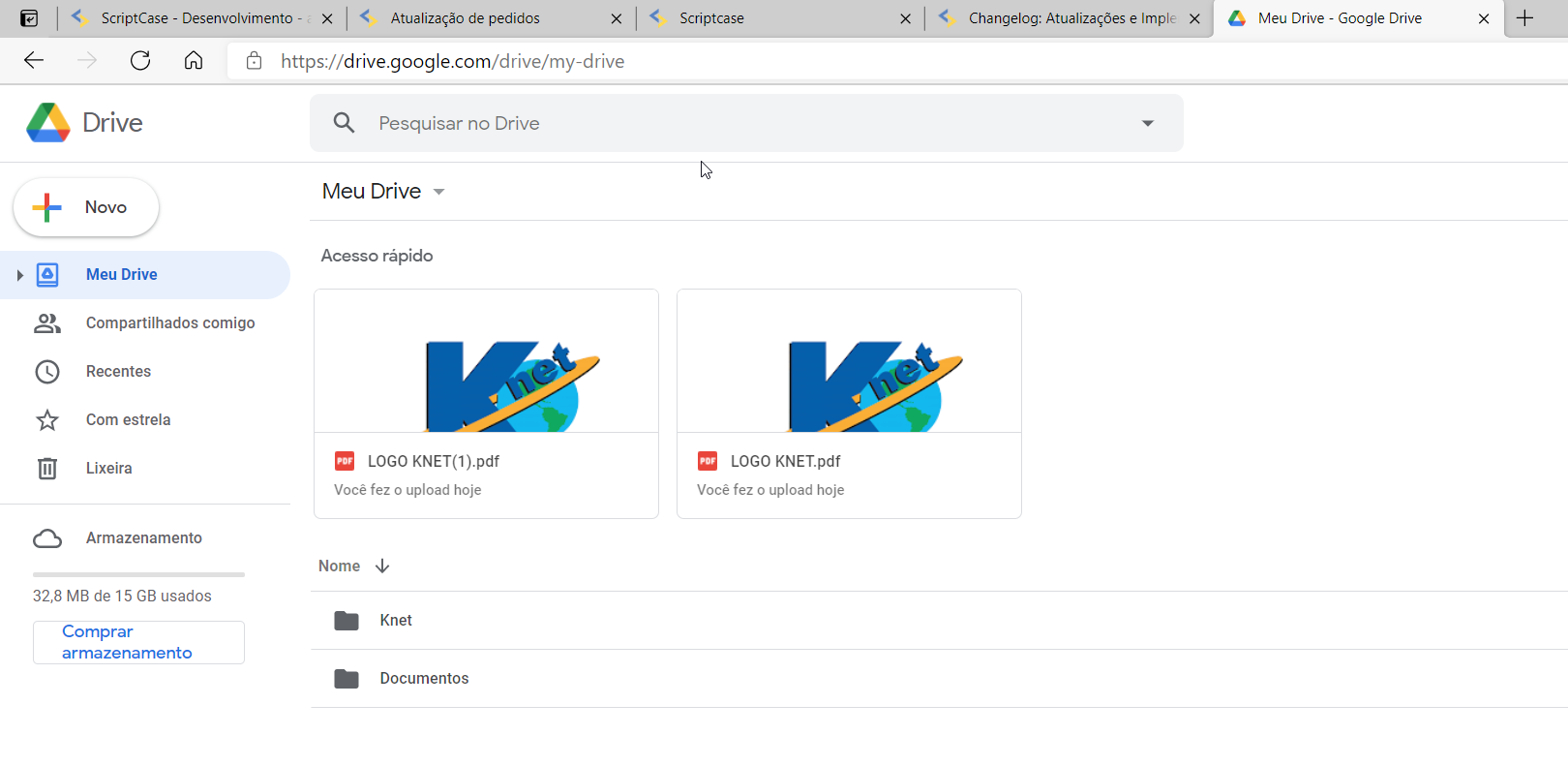Click the Meu Drive sidebar drive icon

(47, 275)
